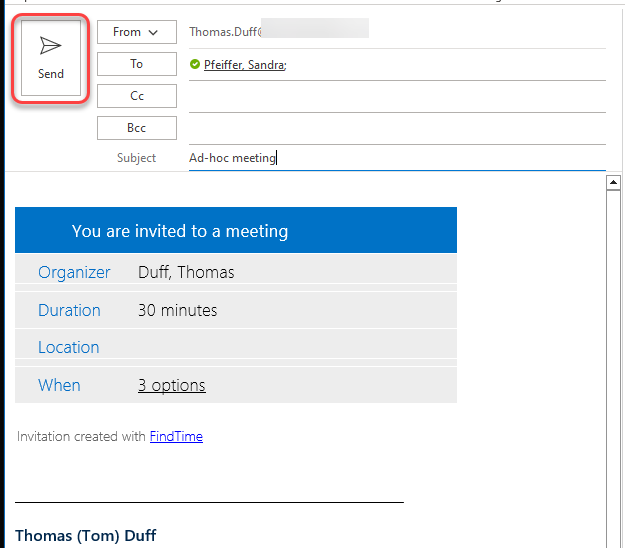
Task: Click the 30 minutes duration text
Action: [x=177, y=310]
